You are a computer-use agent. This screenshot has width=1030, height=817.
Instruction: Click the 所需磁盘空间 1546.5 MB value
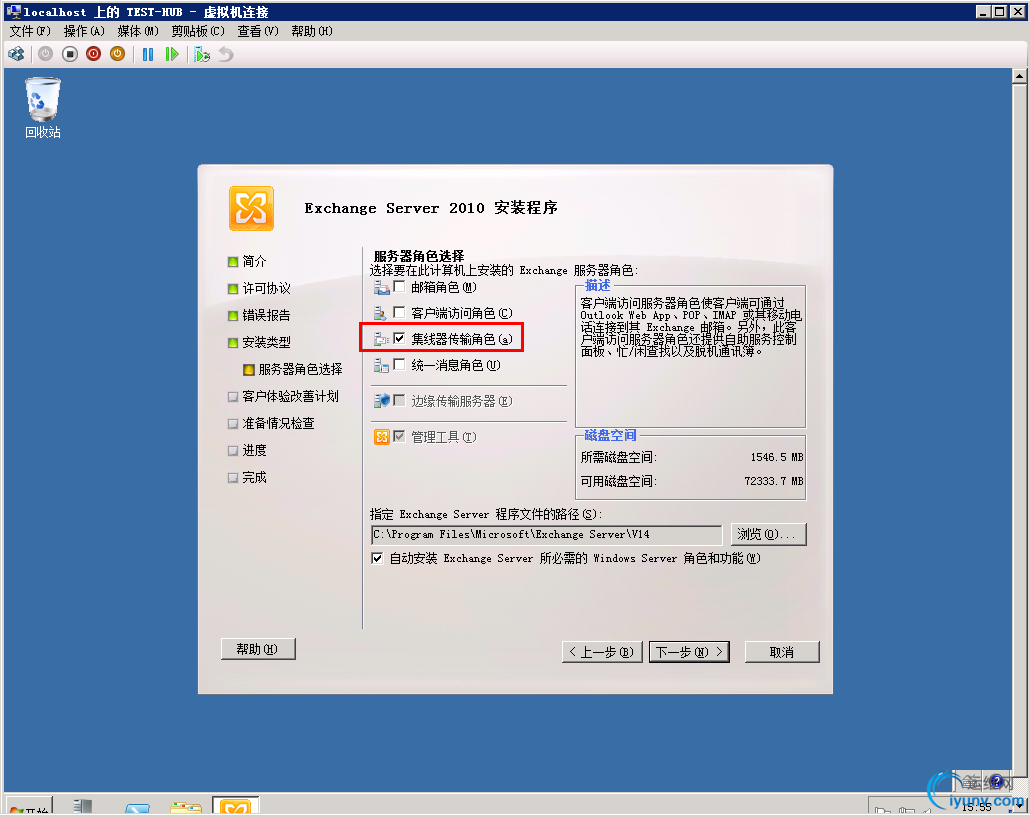(776, 457)
